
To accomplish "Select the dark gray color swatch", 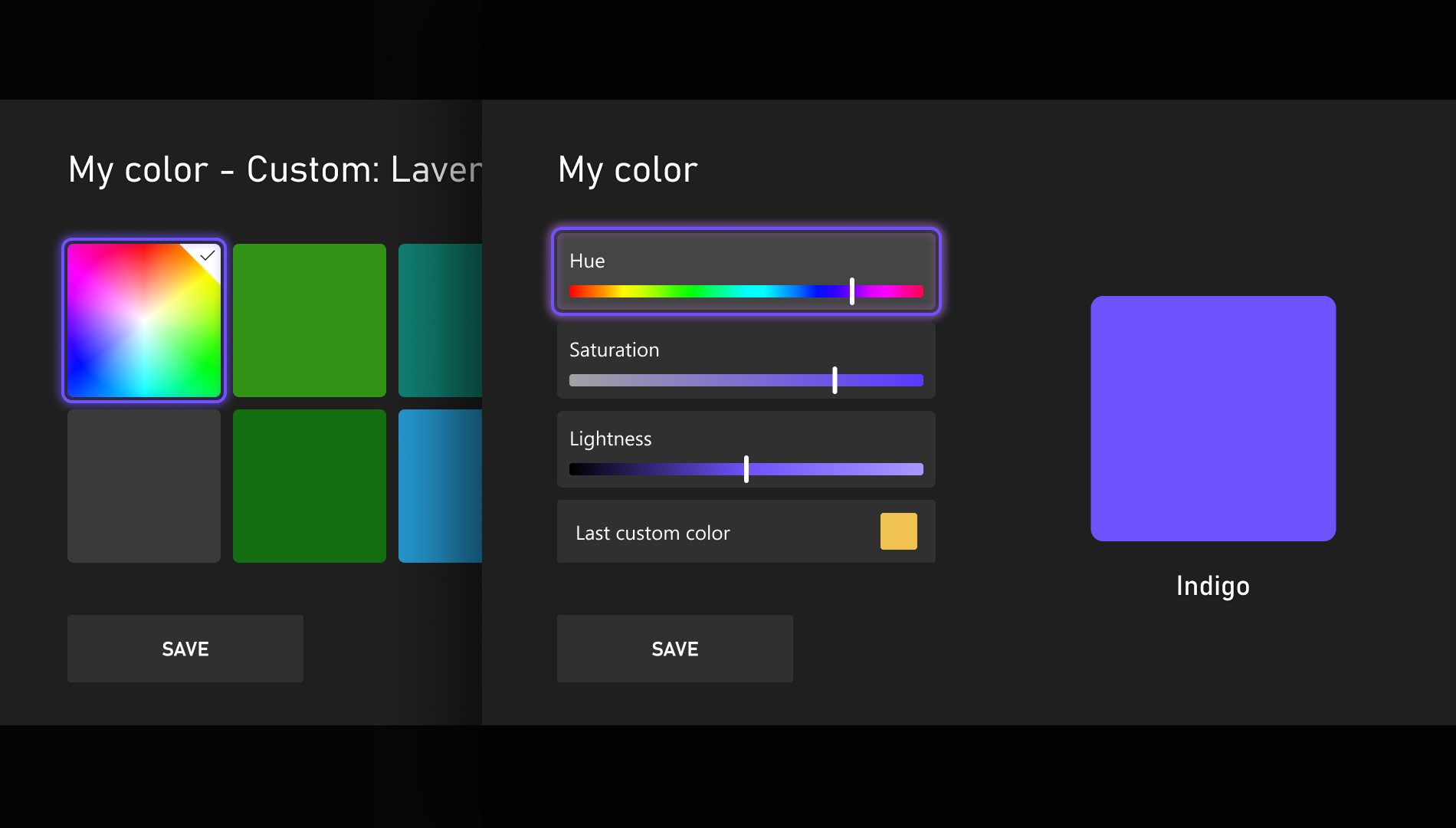I will click(x=143, y=486).
